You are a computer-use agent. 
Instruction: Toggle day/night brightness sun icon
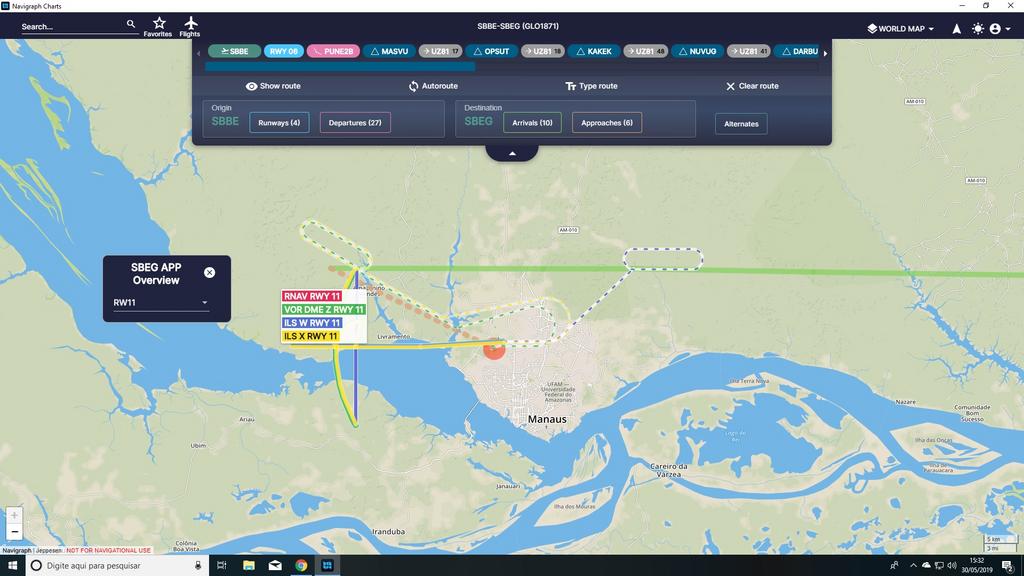coord(978,29)
